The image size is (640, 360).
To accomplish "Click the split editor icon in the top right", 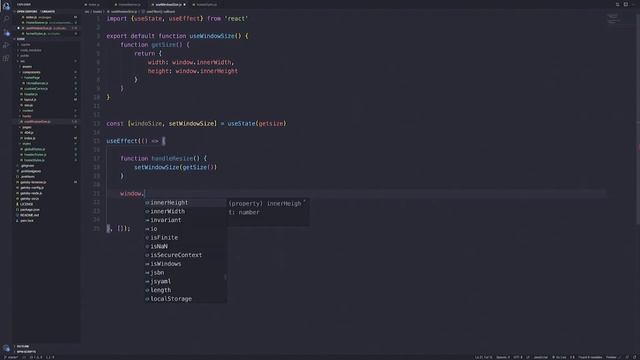I will [626, 4].
